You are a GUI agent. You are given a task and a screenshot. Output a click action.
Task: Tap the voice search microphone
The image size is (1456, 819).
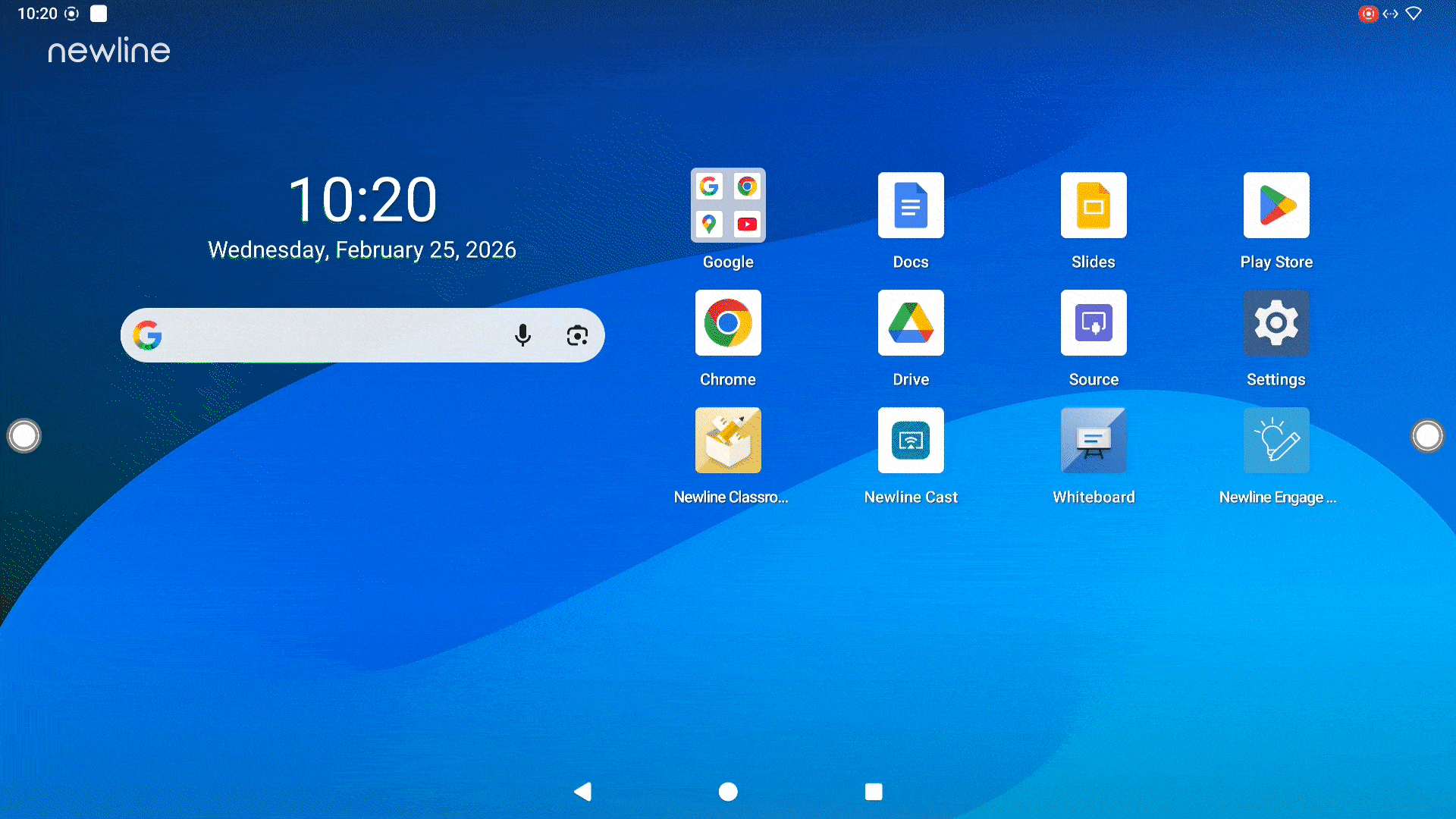pos(522,335)
